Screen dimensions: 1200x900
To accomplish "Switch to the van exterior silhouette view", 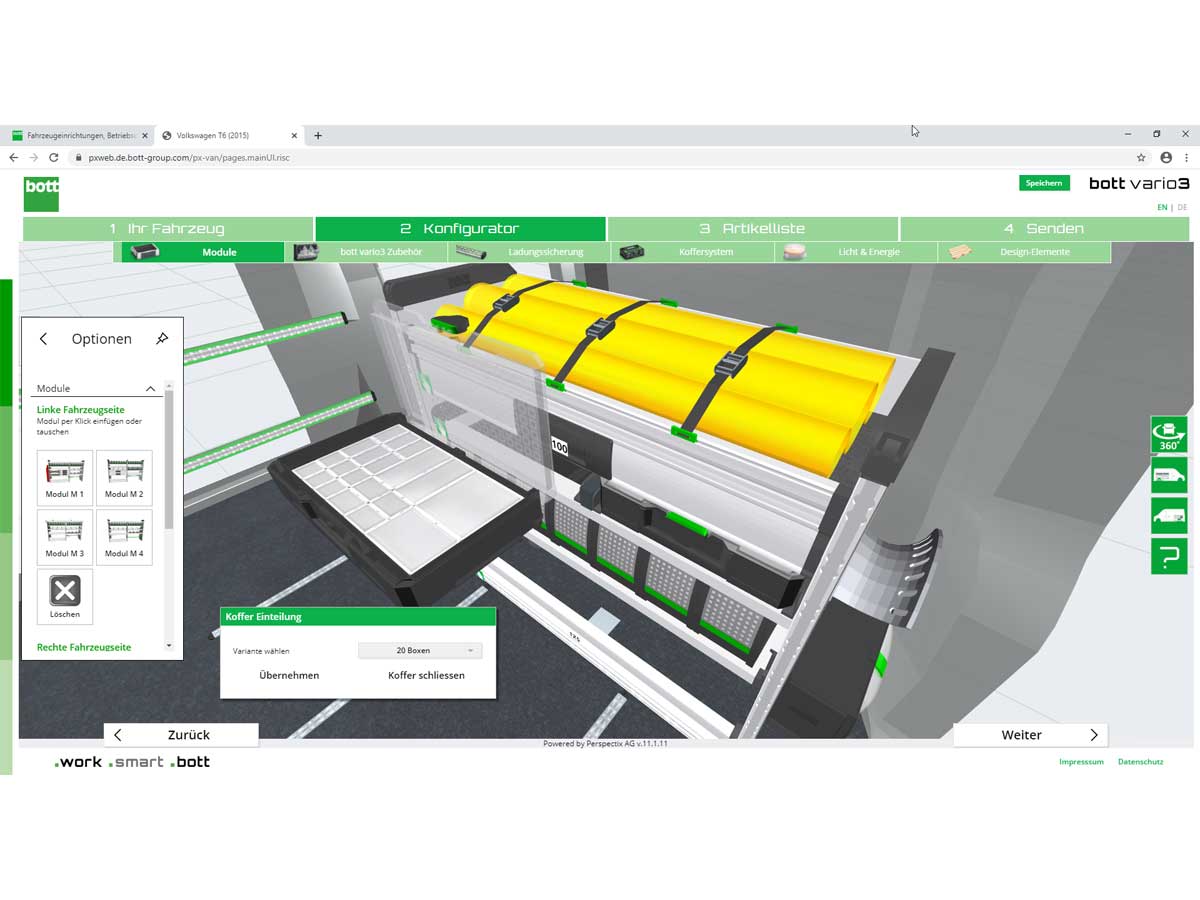I will 1169,515.
